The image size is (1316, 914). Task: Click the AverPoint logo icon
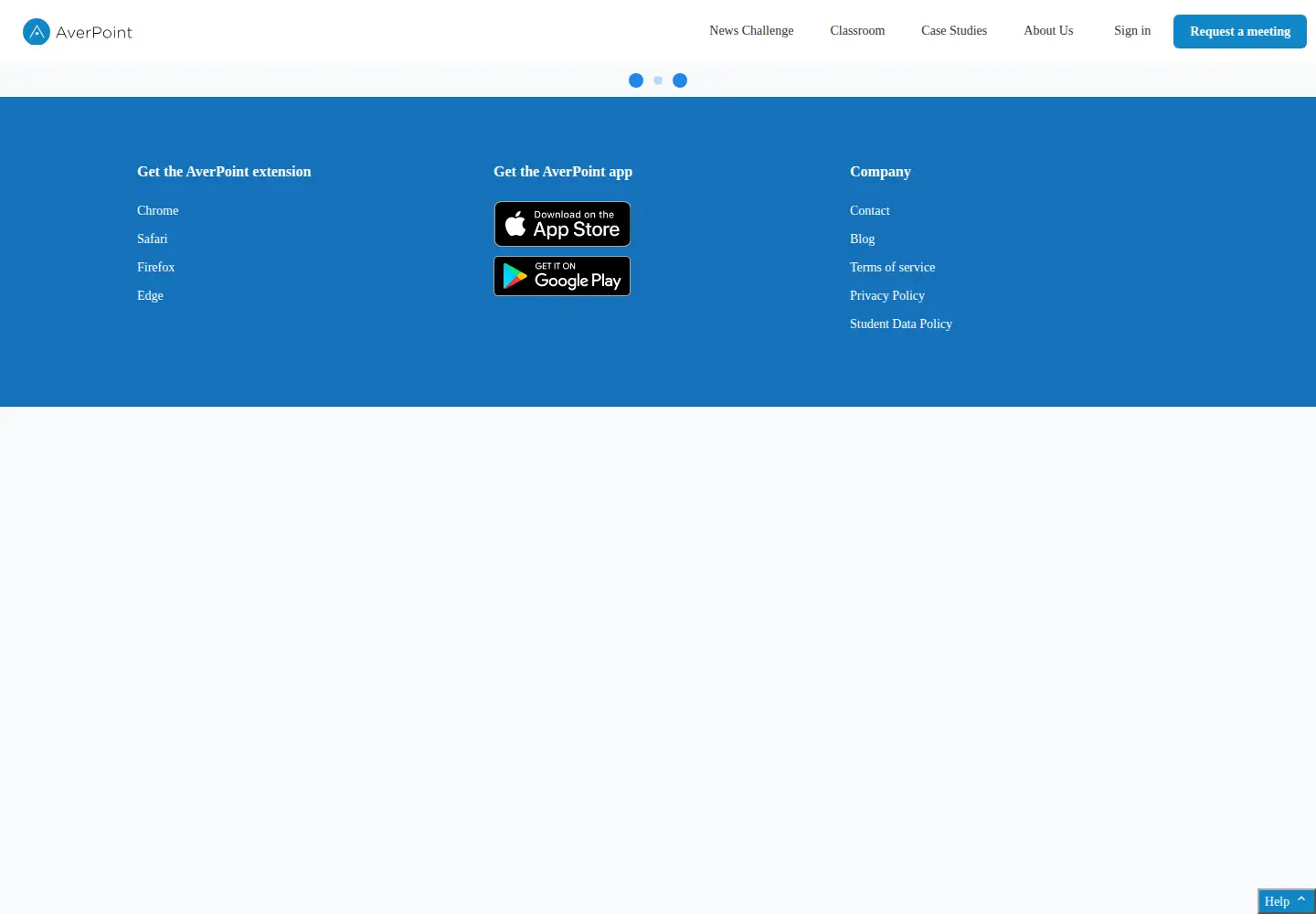pos(37,32)
